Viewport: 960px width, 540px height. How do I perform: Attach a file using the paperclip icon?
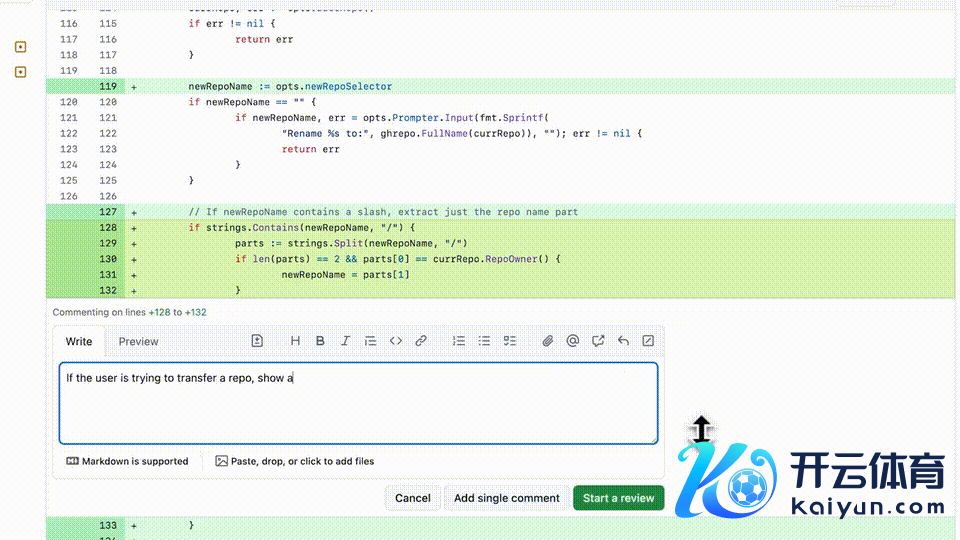coord(548,341)
